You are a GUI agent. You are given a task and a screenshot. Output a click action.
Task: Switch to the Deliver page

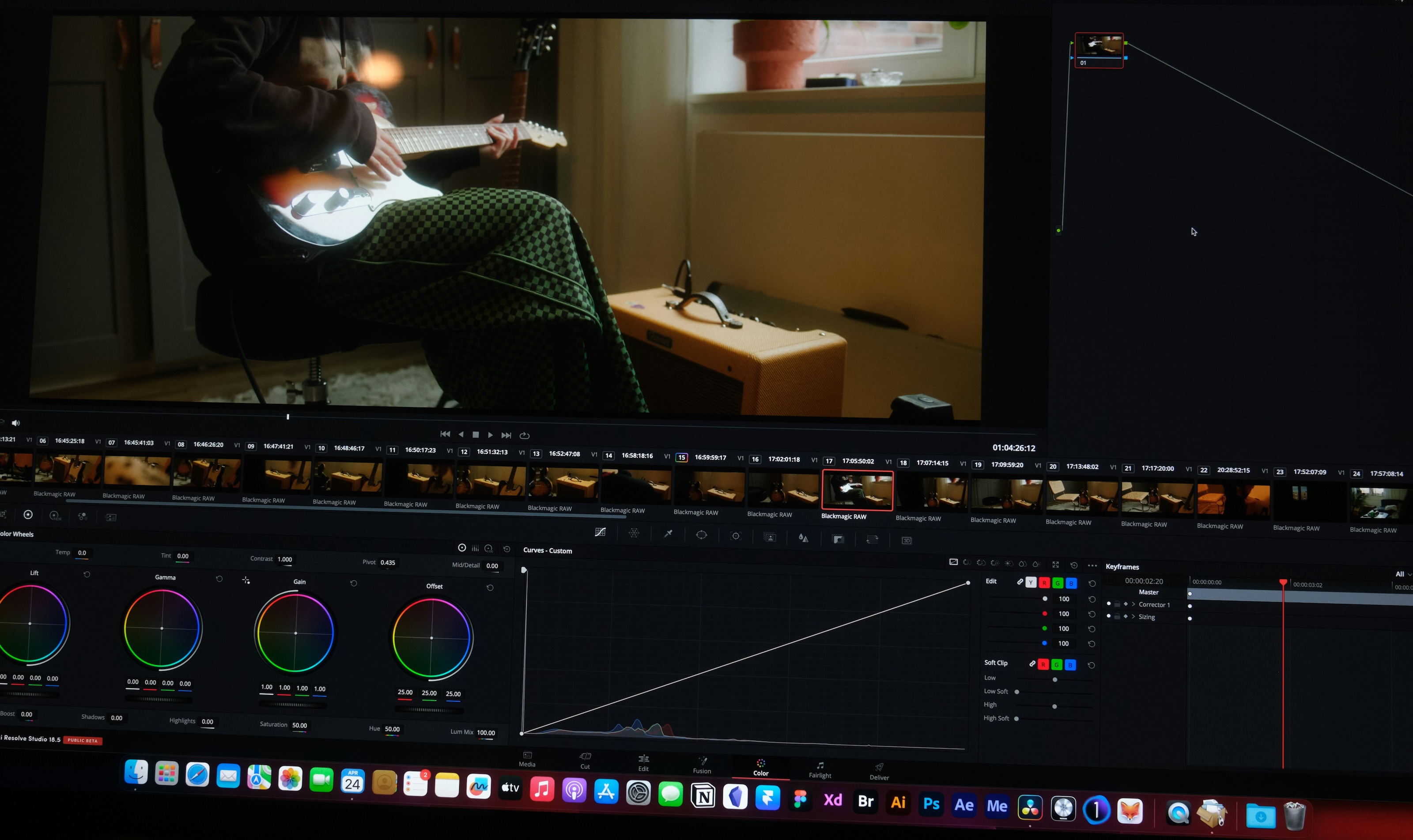pos(879,772)
